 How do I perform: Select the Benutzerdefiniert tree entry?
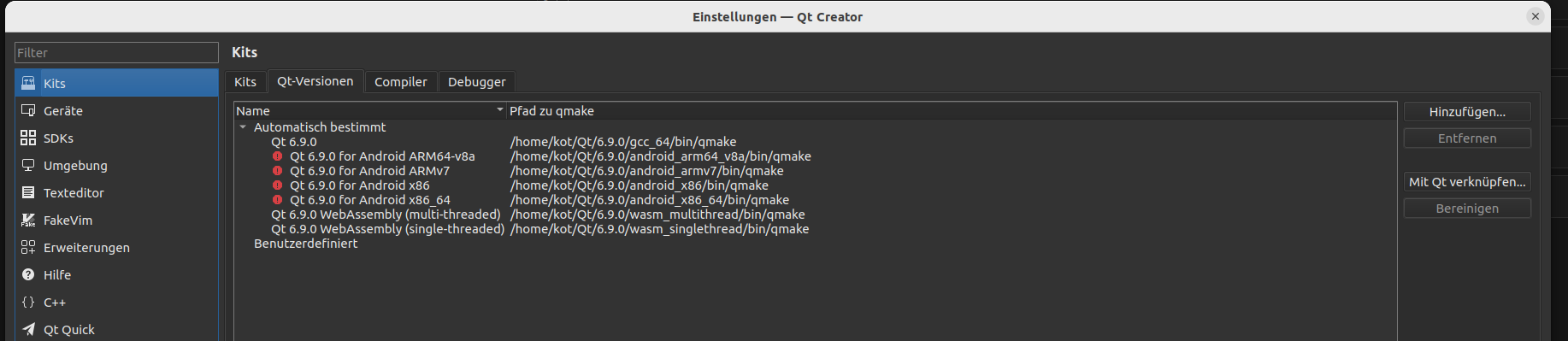[305, 244]
